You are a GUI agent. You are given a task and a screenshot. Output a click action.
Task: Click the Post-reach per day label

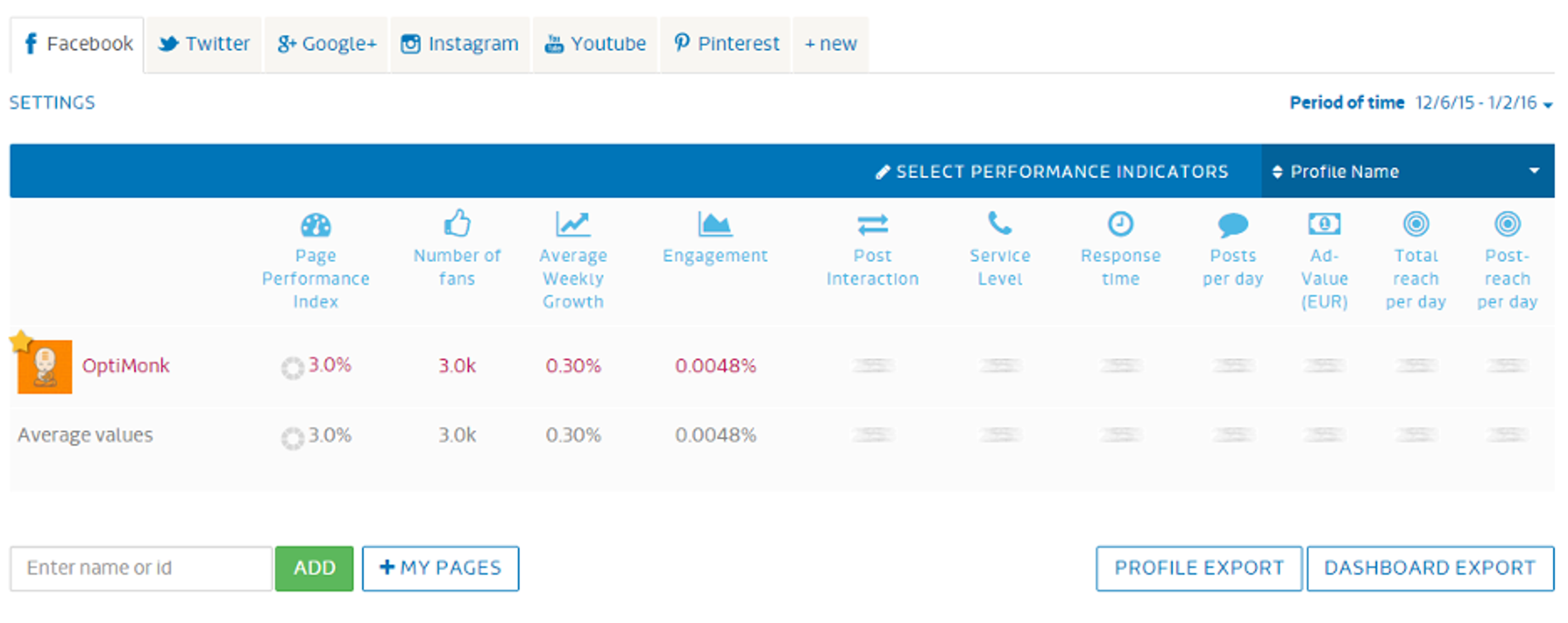click(1508, 279)
